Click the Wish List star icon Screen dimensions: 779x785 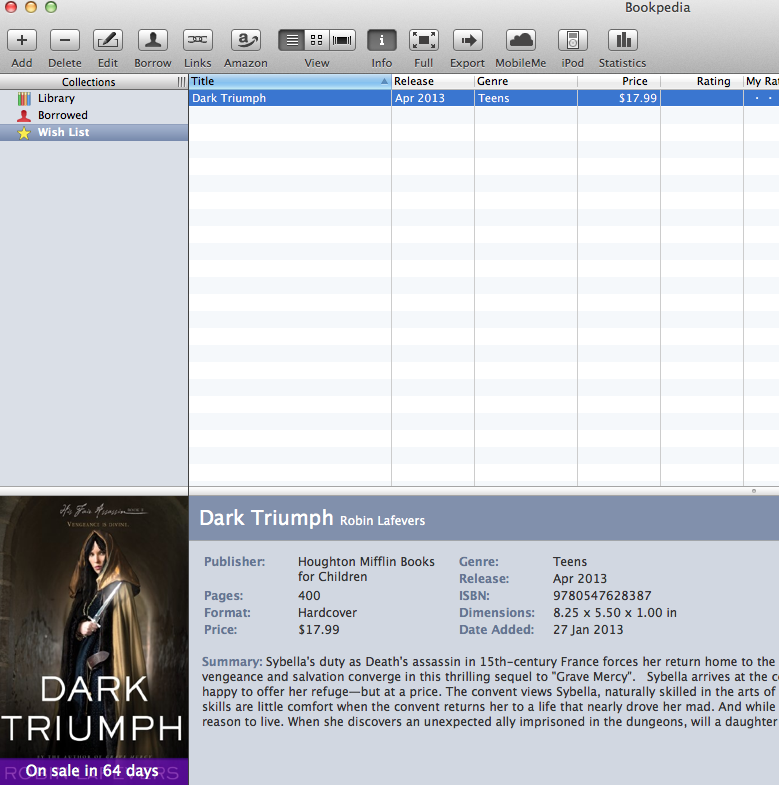tap(24, 133)
